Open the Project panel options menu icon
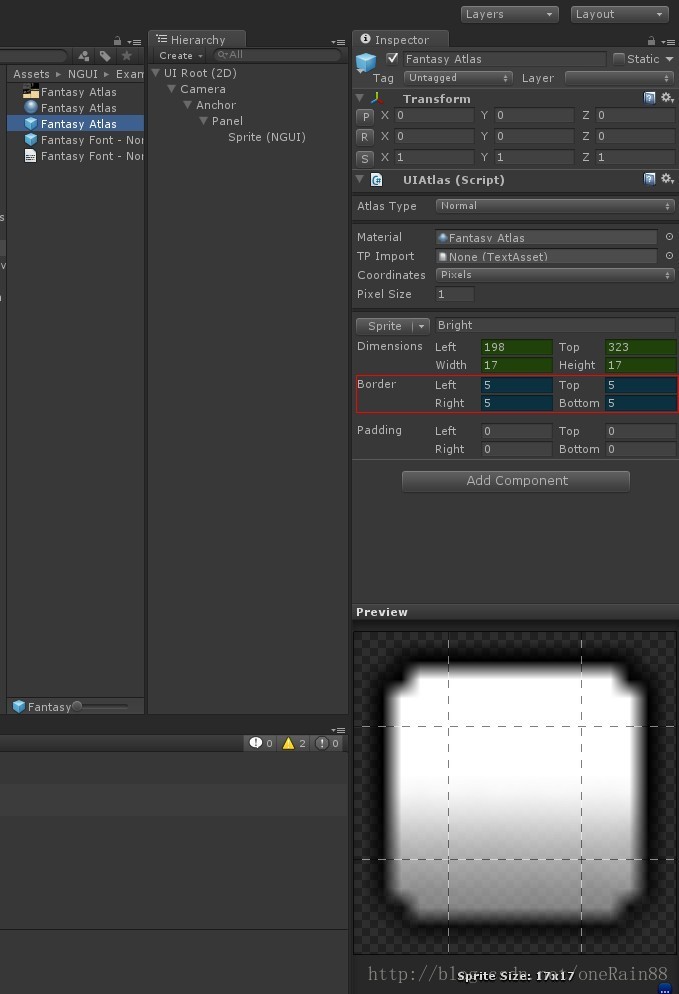Viewport: 679px width, 994px height. [134, 42]
